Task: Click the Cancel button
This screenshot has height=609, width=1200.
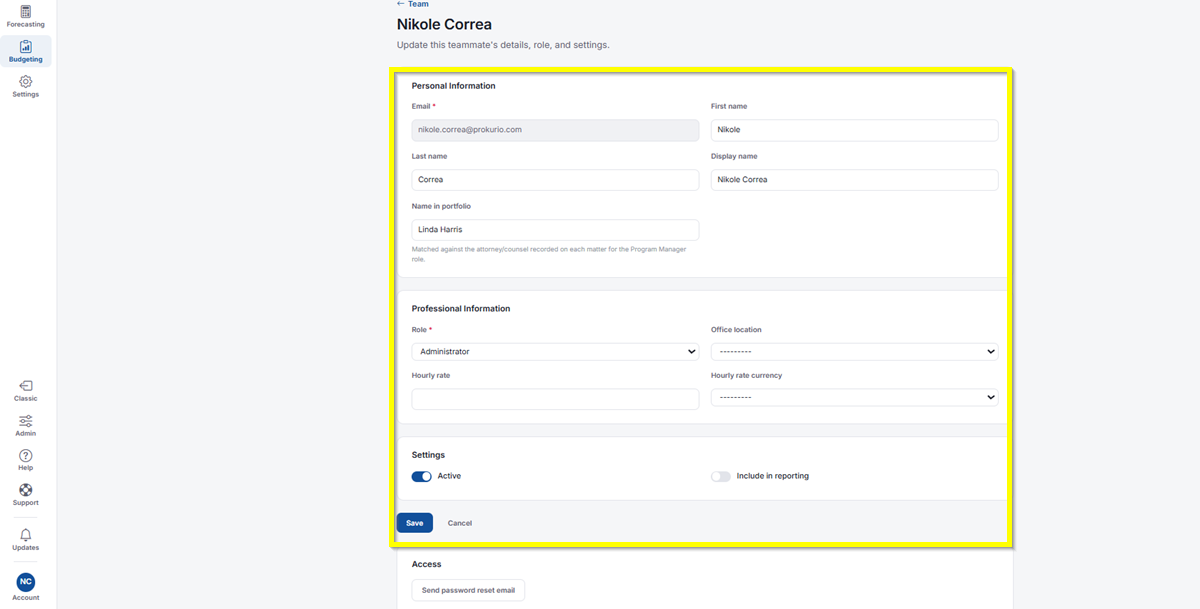Action: pyautogui.click(x=460, y=523)
